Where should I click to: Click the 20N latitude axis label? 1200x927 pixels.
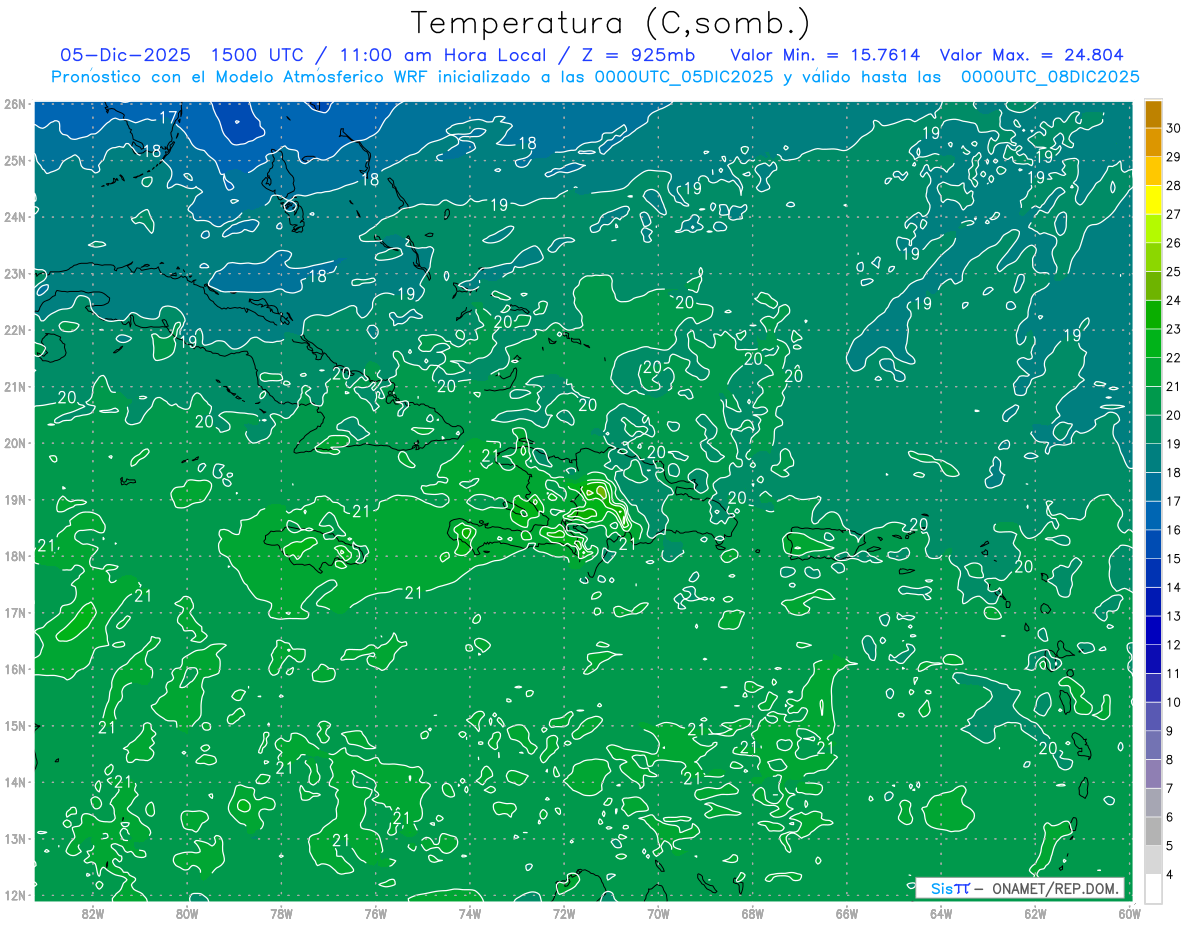click(x=14, y=443)
